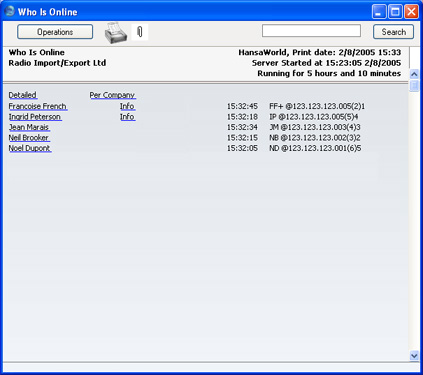Viewport: 423px width, 375px height.
Task: Click Info link for Ingrid Peterson
Action: (x=127, y=117)
